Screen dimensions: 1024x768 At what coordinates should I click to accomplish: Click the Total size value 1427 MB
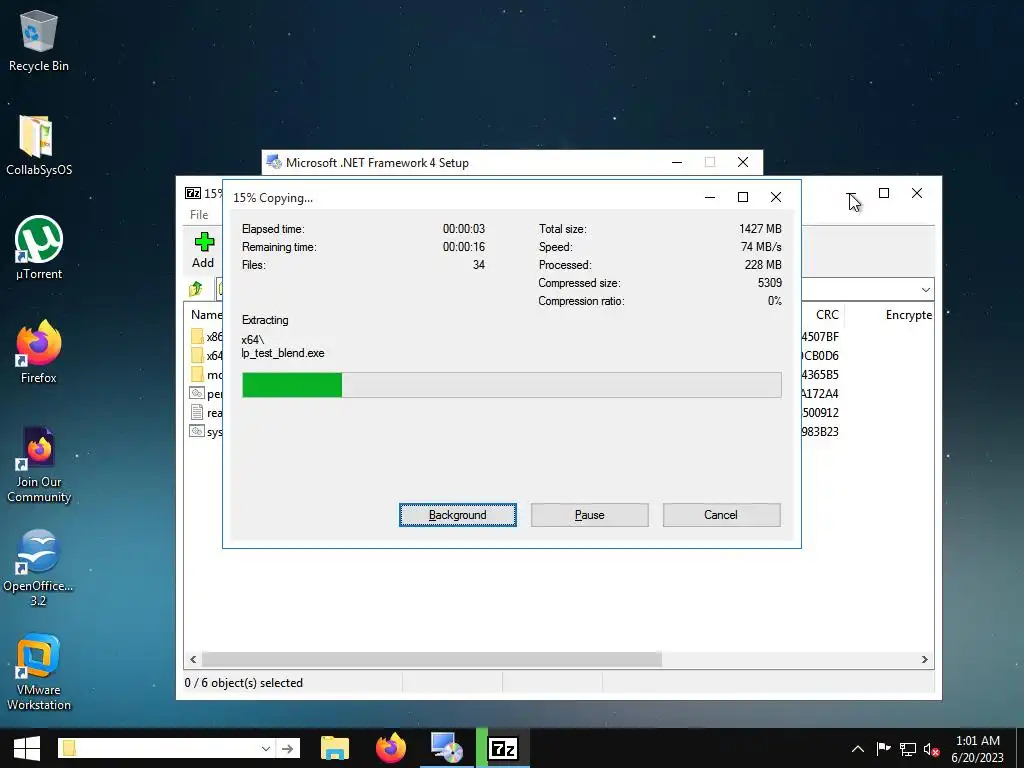[760, 229]
